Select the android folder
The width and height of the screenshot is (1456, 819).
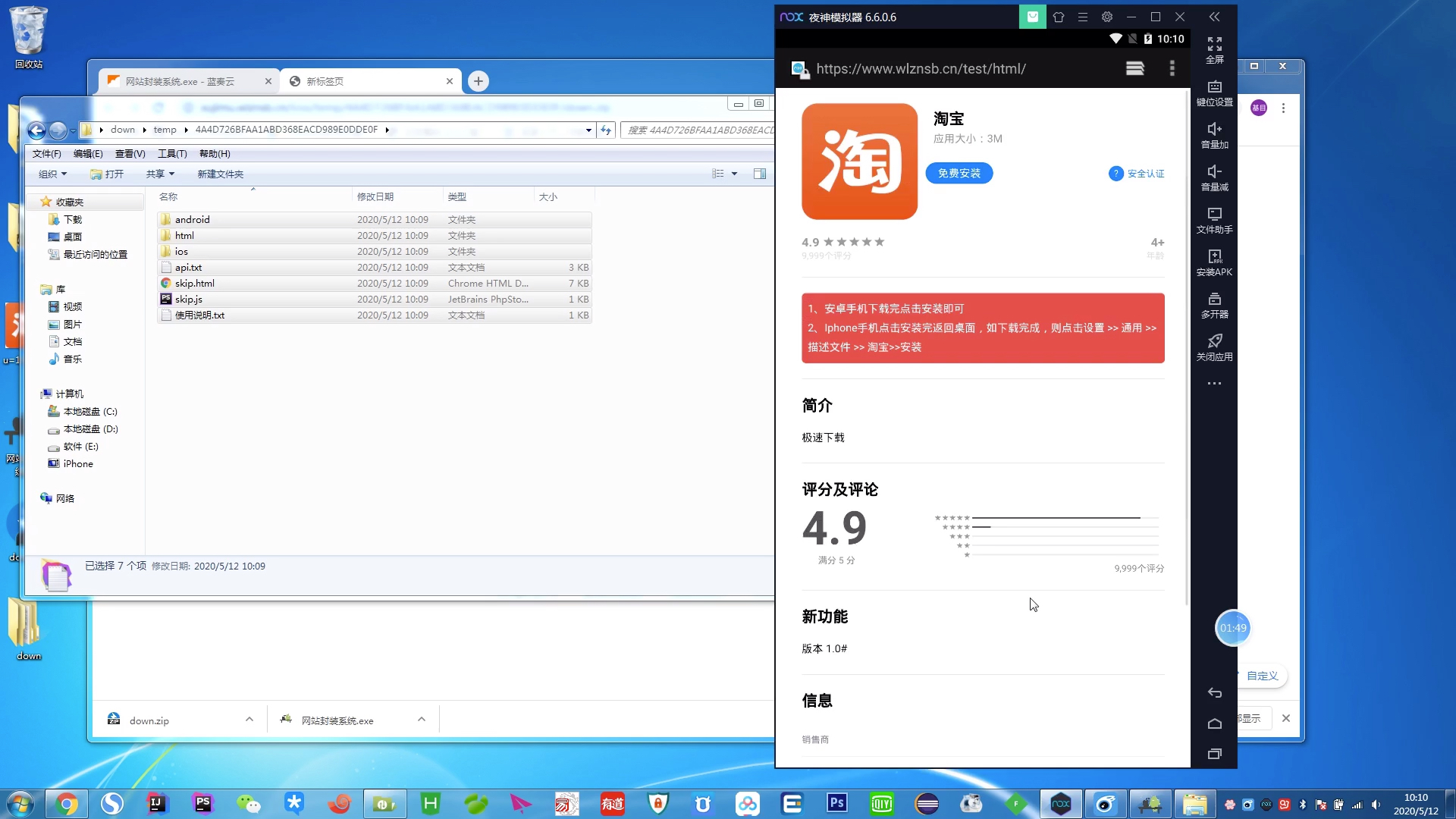[374, 220]
